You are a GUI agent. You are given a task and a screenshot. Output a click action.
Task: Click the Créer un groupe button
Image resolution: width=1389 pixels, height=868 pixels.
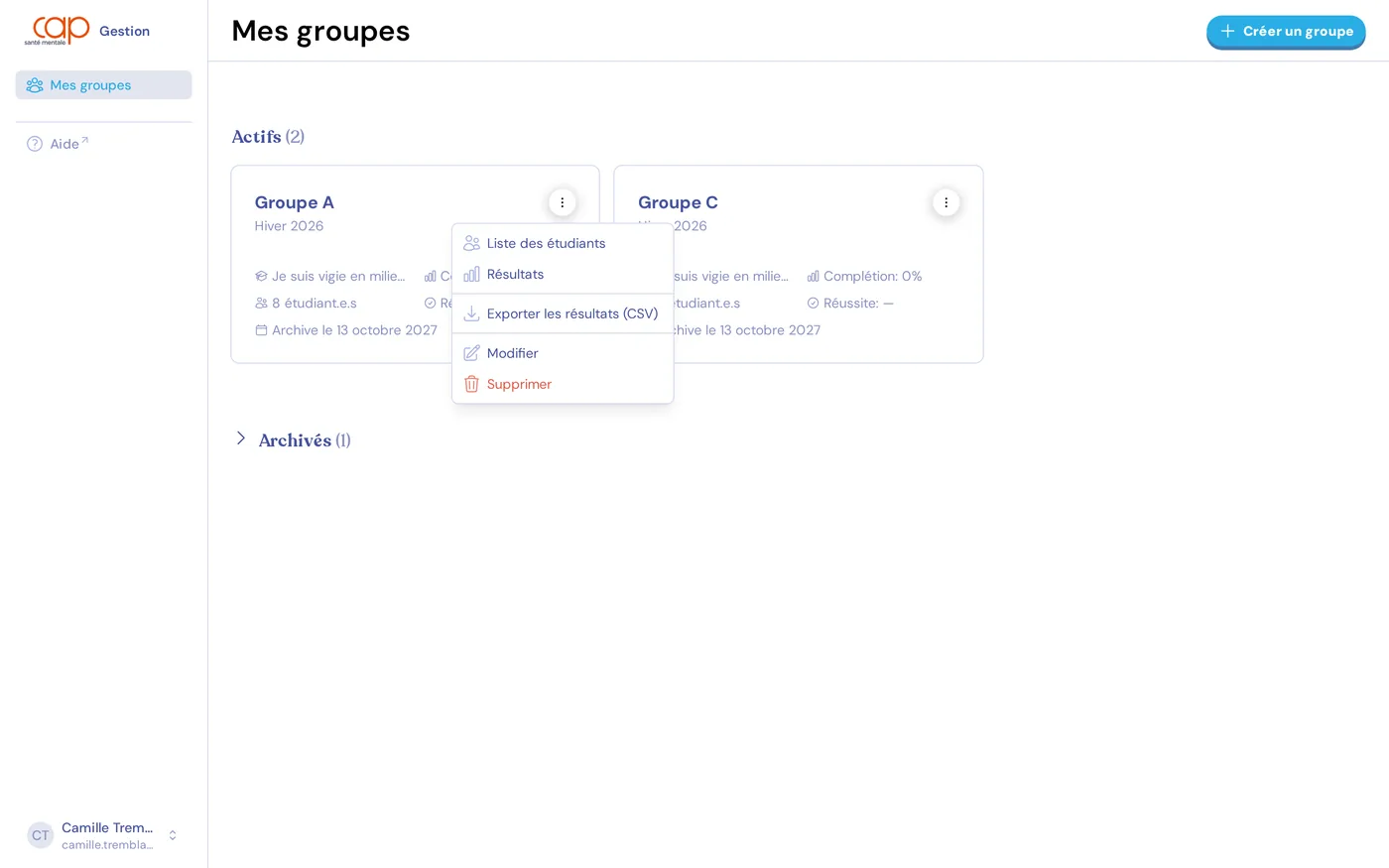click(1286, 32)
